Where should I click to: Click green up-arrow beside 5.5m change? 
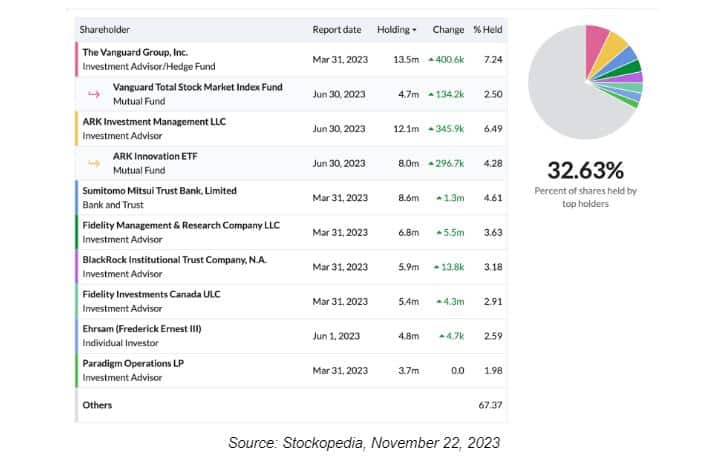click(440, 232)
